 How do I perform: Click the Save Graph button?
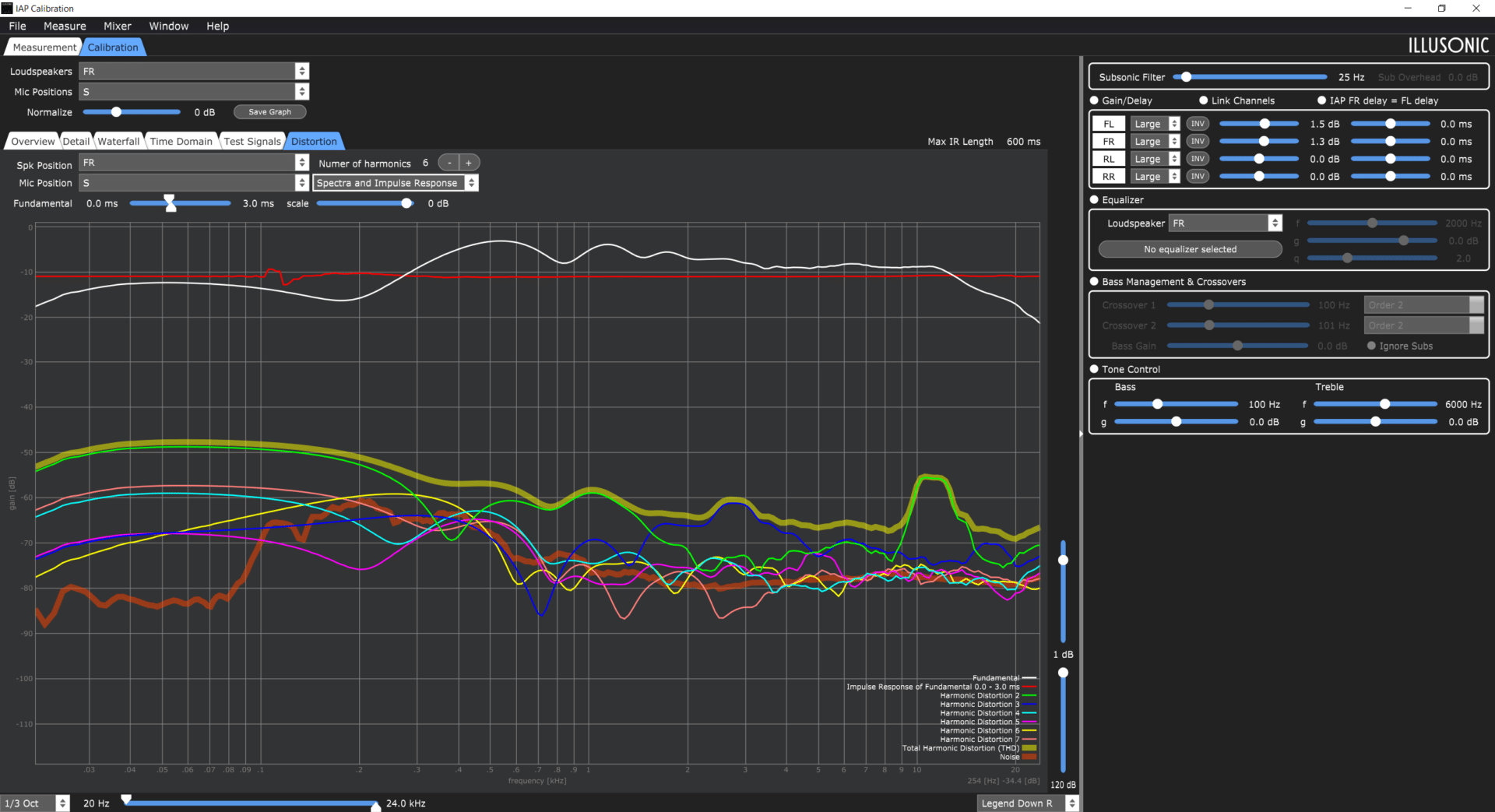coord(269,112)
